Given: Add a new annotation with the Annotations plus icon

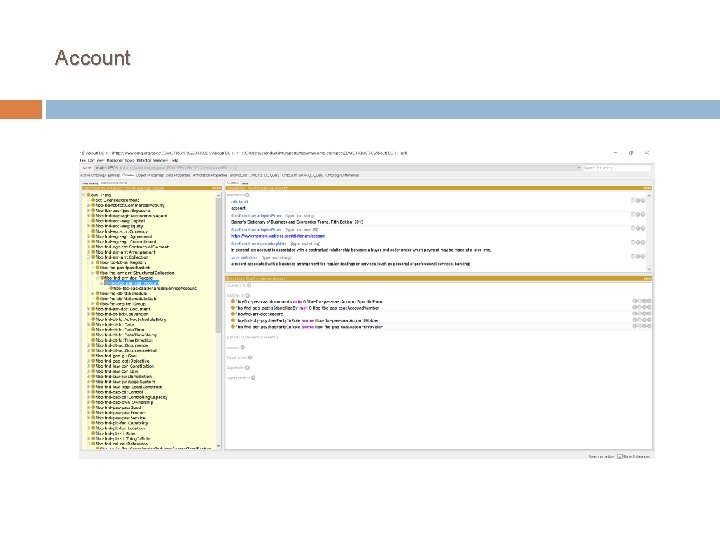Looking at the screenshot, I should click(247, 195).
